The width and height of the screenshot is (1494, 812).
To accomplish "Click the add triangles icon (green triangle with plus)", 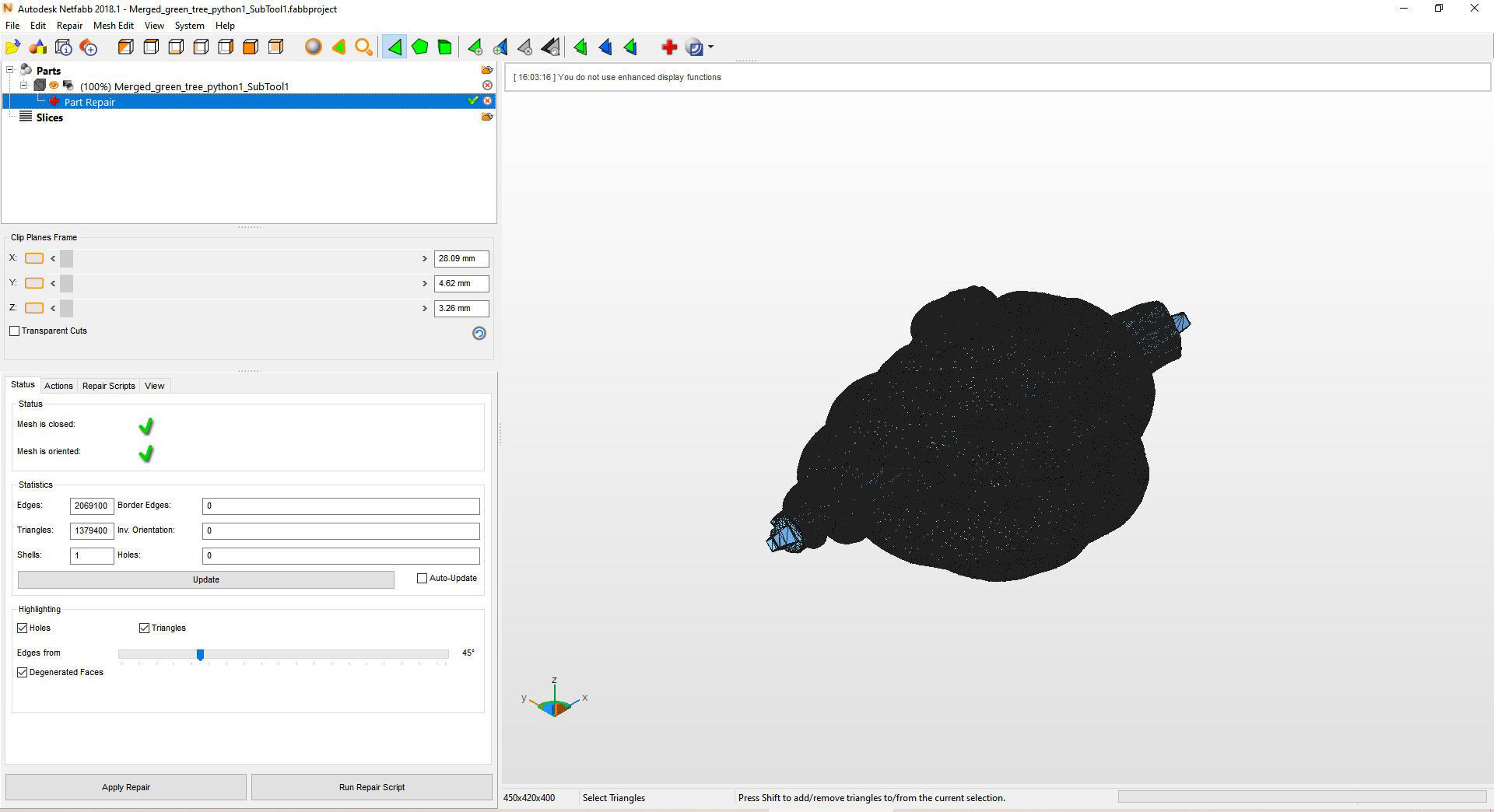I will 475,47.
